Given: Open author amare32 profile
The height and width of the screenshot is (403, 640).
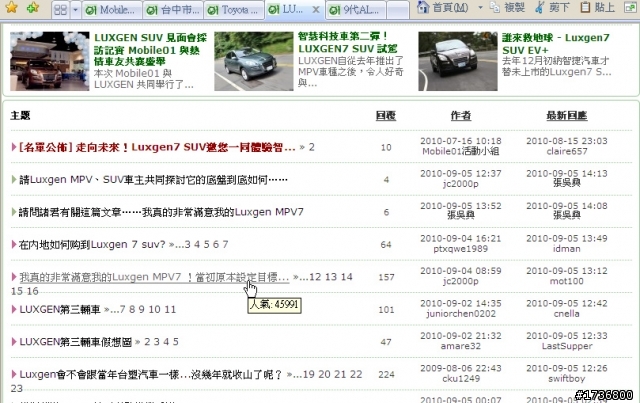Looking at the screenshot, I should coord(461,346).
